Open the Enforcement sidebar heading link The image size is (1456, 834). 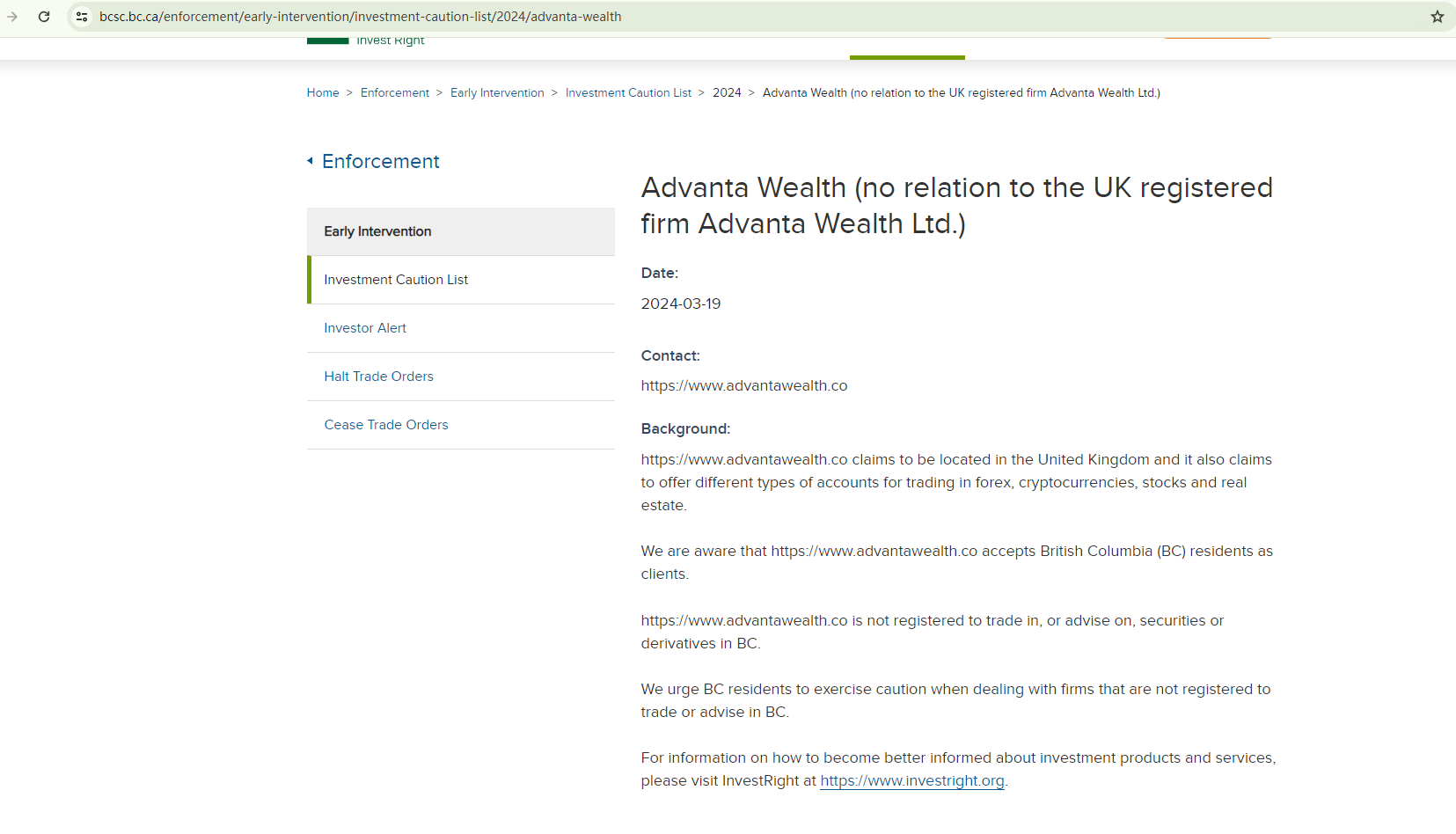click(381, 162)
